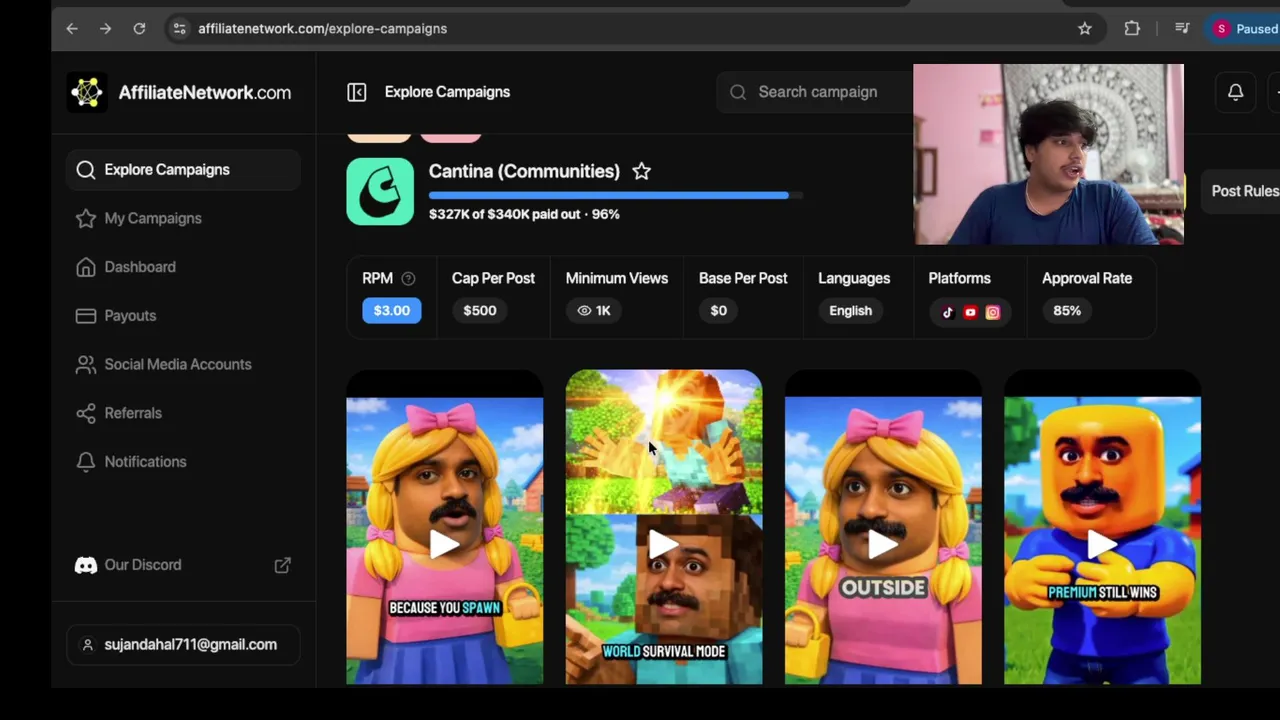Open the Our Discord link

click(143, 565)
